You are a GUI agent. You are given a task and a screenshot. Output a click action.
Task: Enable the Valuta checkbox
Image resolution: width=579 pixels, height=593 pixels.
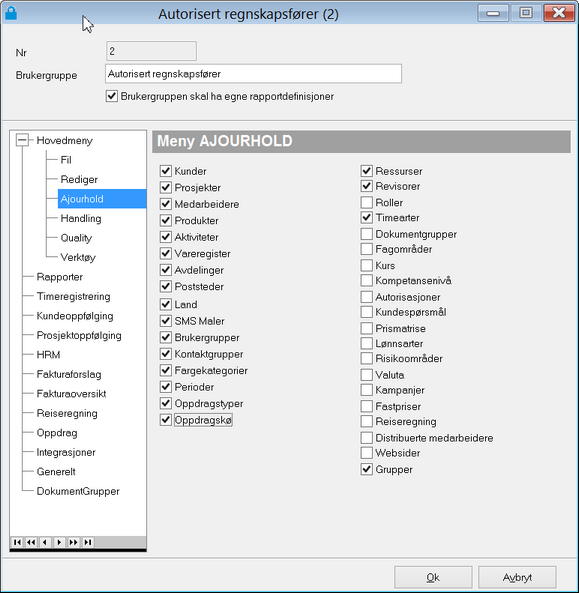coord(366,375)
